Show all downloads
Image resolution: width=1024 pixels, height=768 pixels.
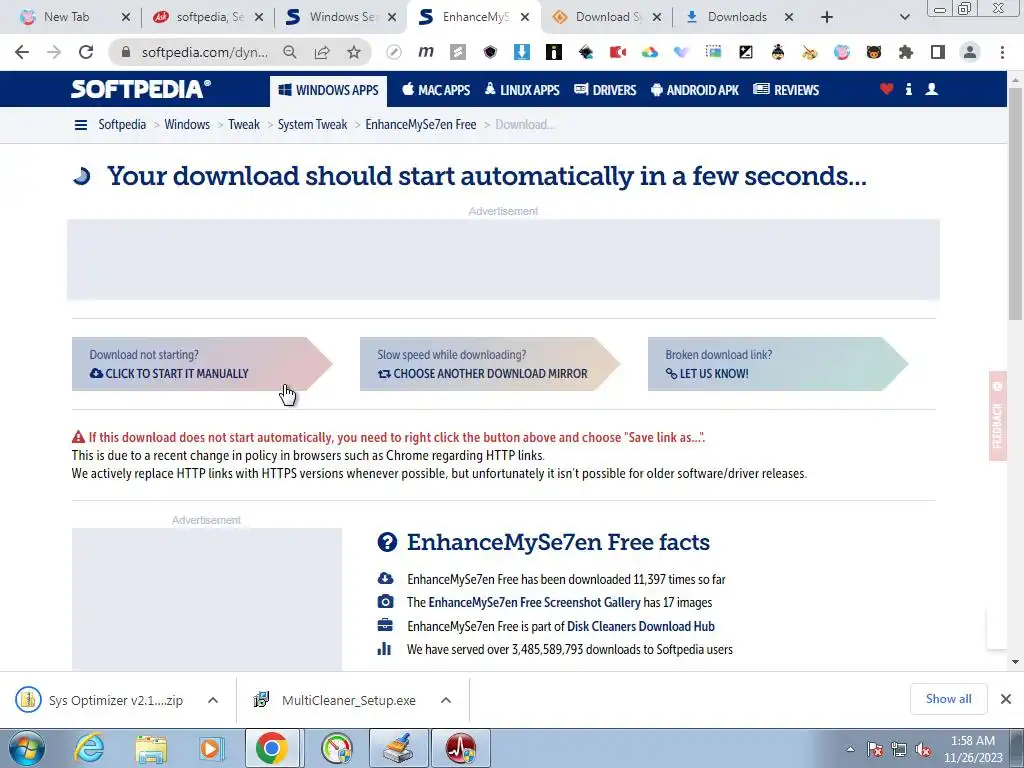click(948, 699)
